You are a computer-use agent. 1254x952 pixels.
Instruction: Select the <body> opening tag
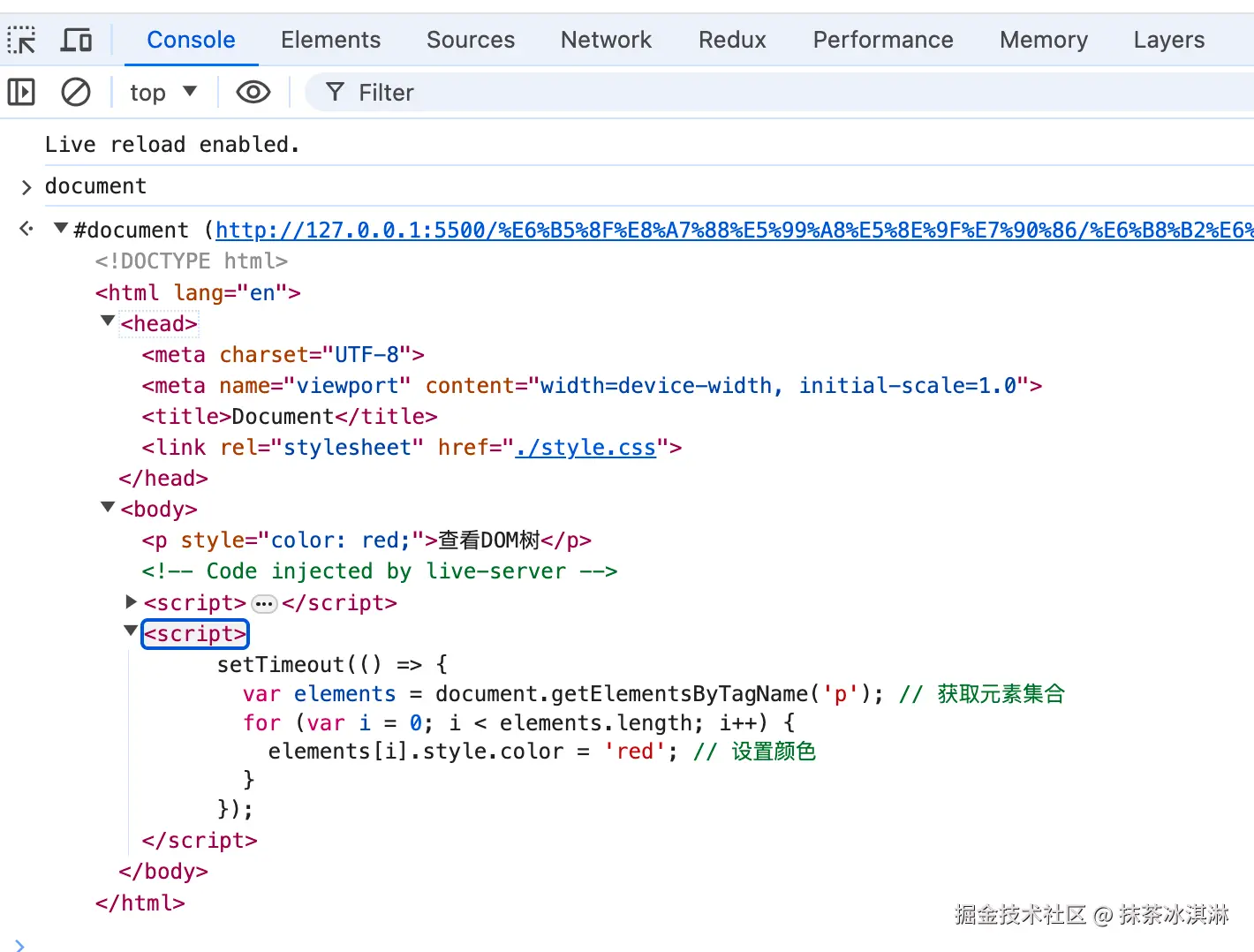click(x=159, y=510)
